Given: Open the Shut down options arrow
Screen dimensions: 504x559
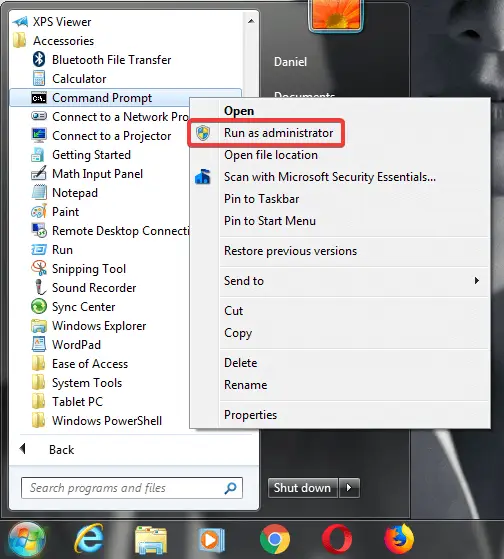Looking at the screenshot, I should [349, 488].
